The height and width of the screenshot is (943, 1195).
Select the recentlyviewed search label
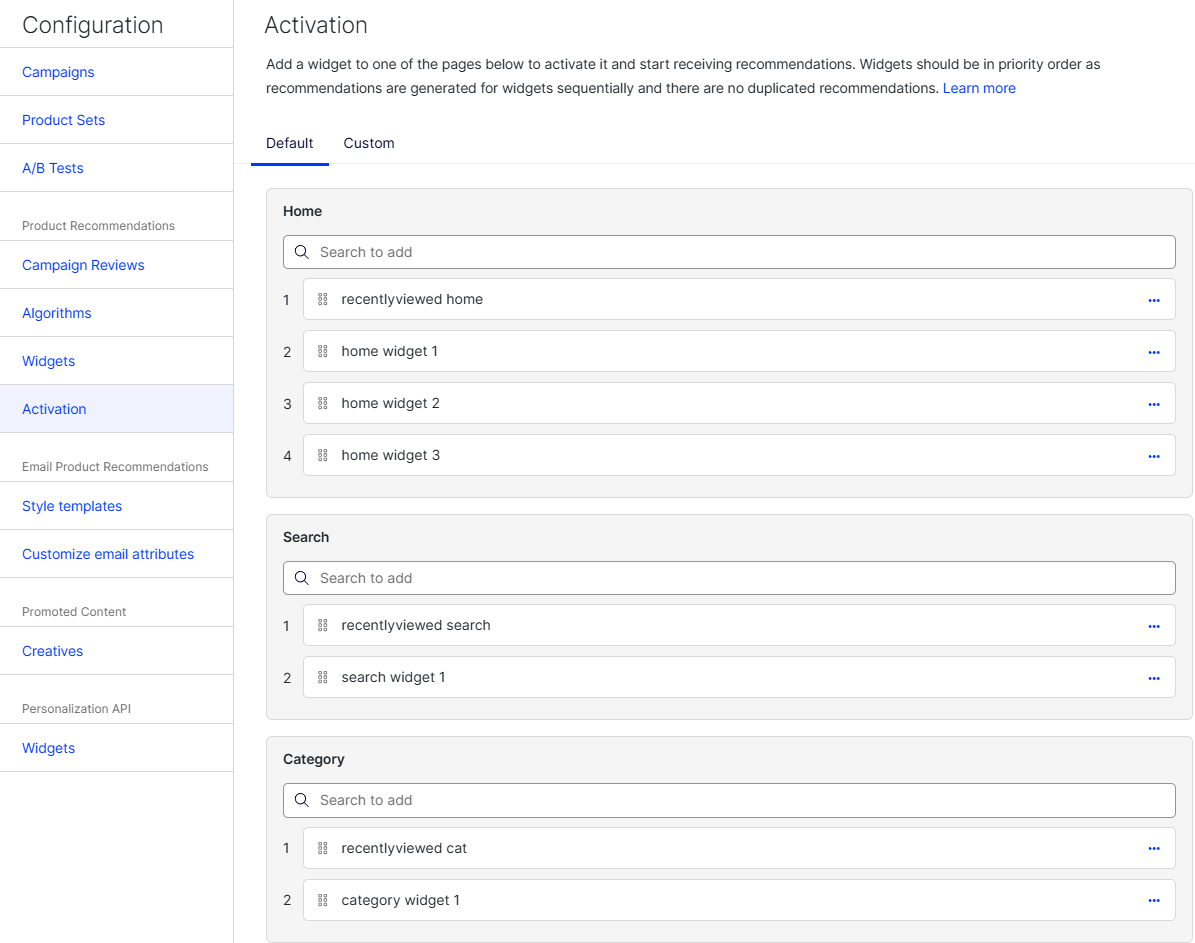coord(416,625)
